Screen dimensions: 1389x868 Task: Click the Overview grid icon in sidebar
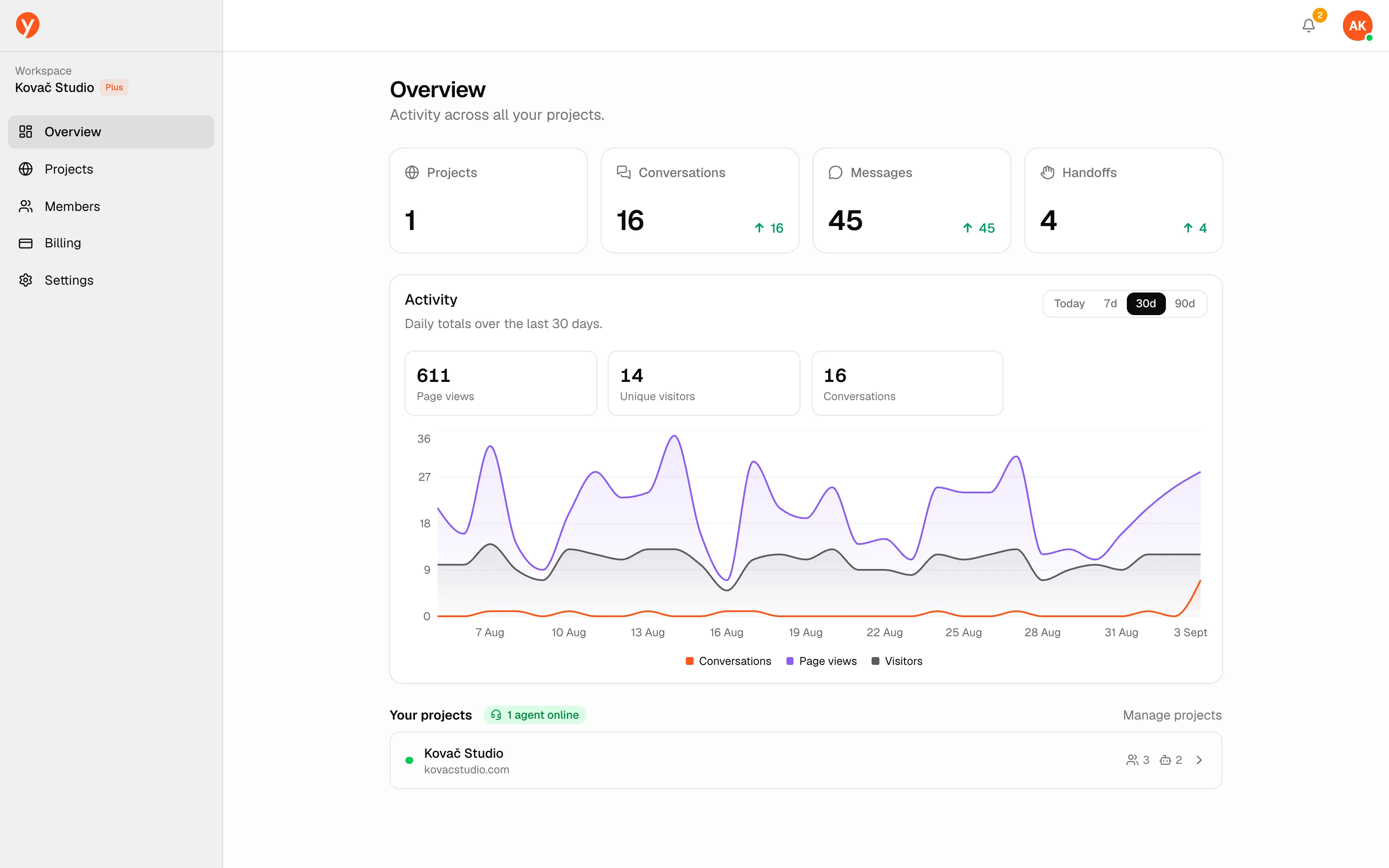pyautogui.click(x=26, y=132)
